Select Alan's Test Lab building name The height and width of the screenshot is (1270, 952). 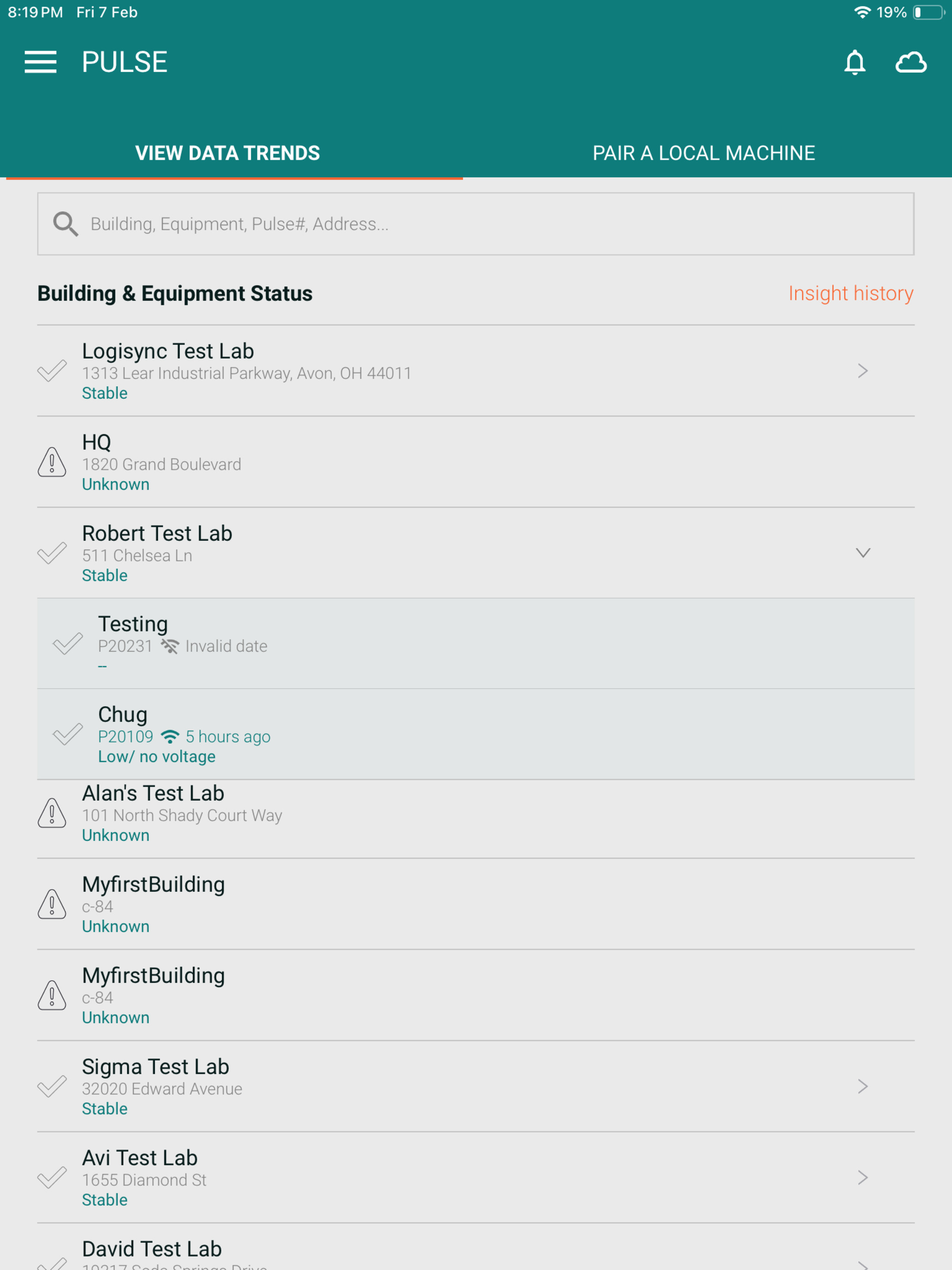(x=153, y=793)
